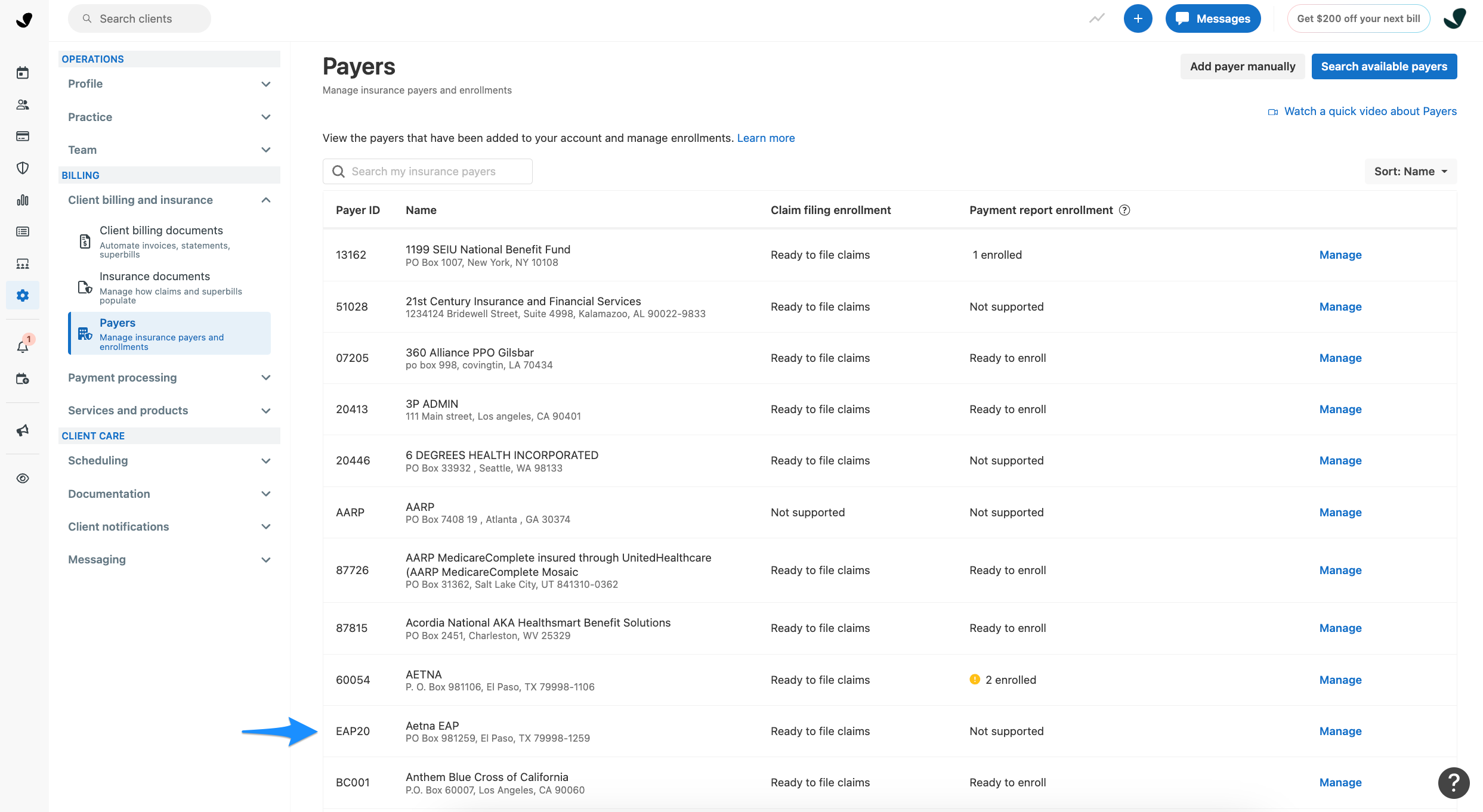Click Get $200 off your next bill

(1358, 18)
